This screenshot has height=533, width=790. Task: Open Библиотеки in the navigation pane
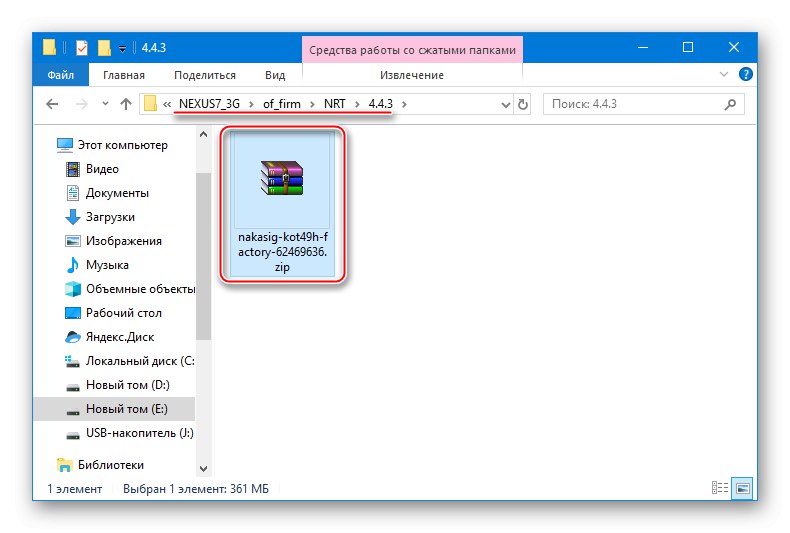(x=110, y=465)
